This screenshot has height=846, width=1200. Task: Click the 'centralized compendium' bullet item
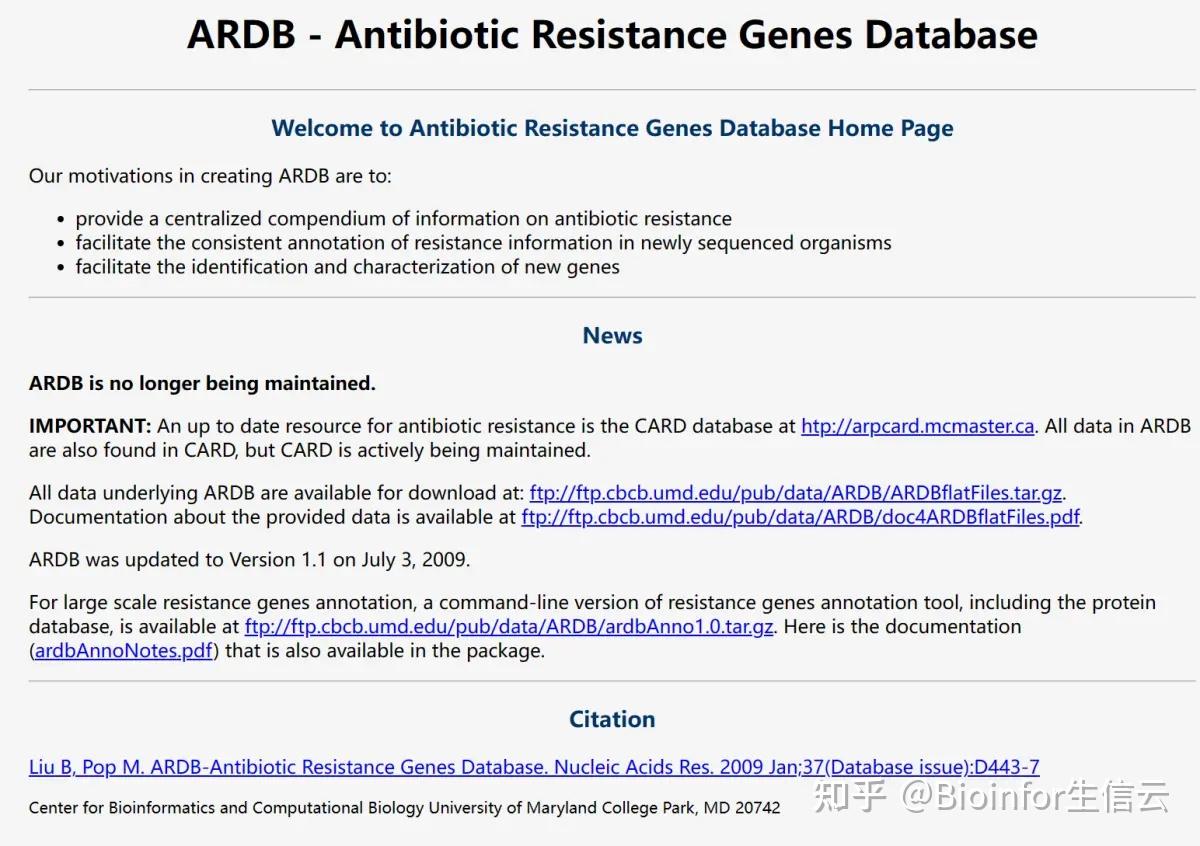(x=403, y=218)
